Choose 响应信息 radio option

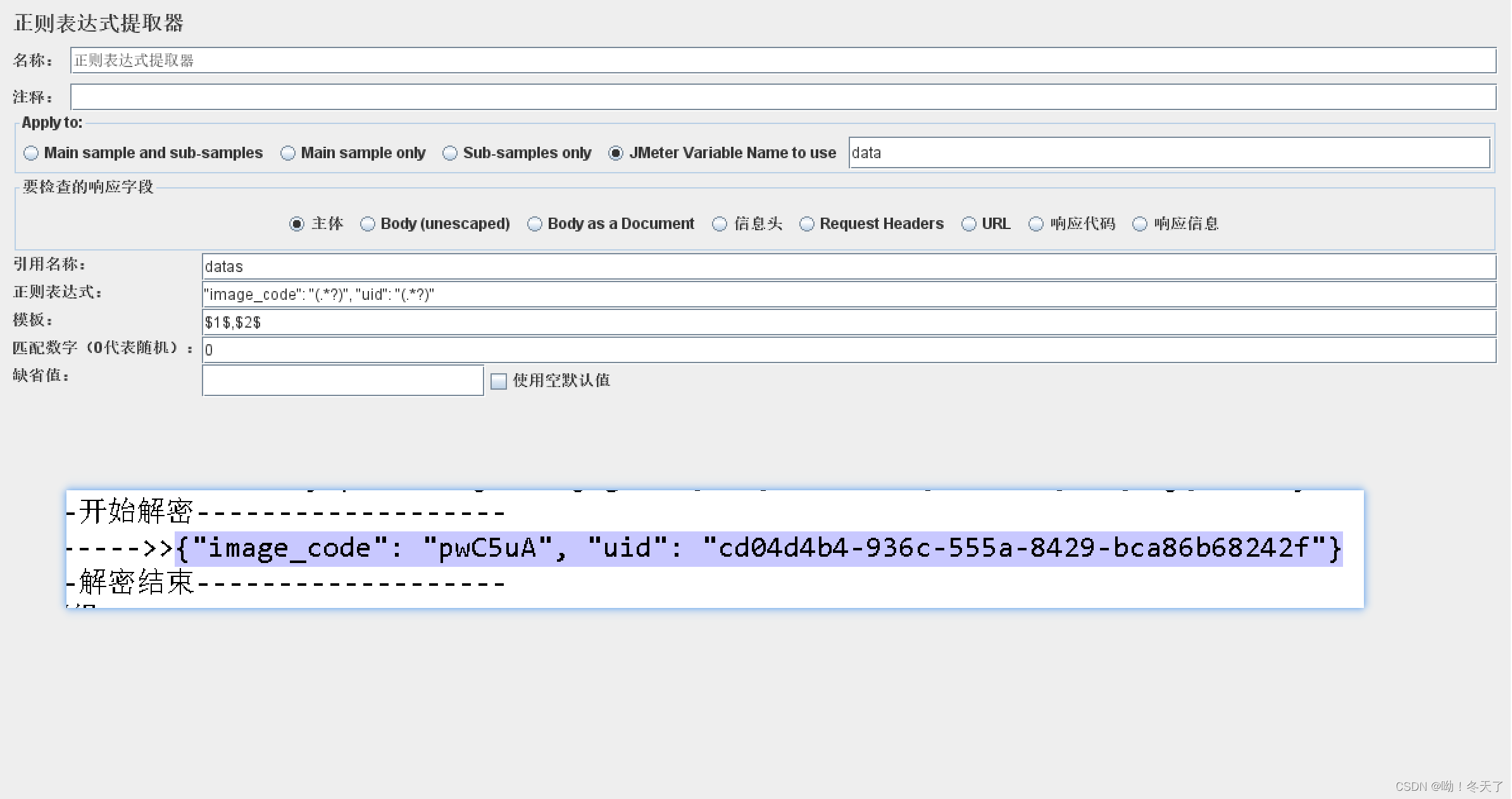tap(1140, 224)
